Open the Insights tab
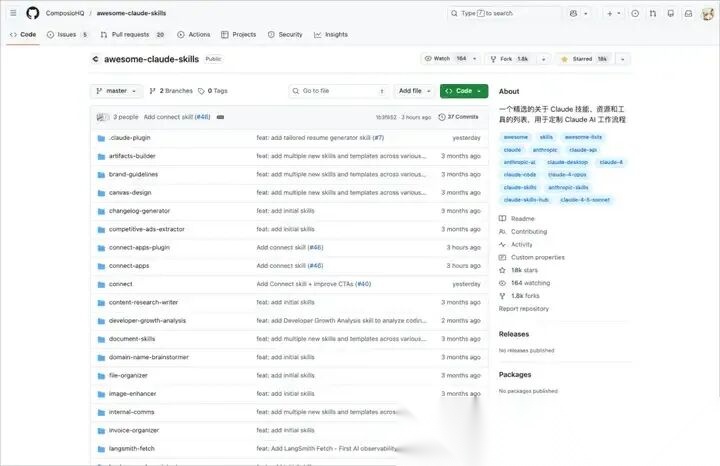The height and width of the screenshot is (466, 720). [x=331, y=34]
